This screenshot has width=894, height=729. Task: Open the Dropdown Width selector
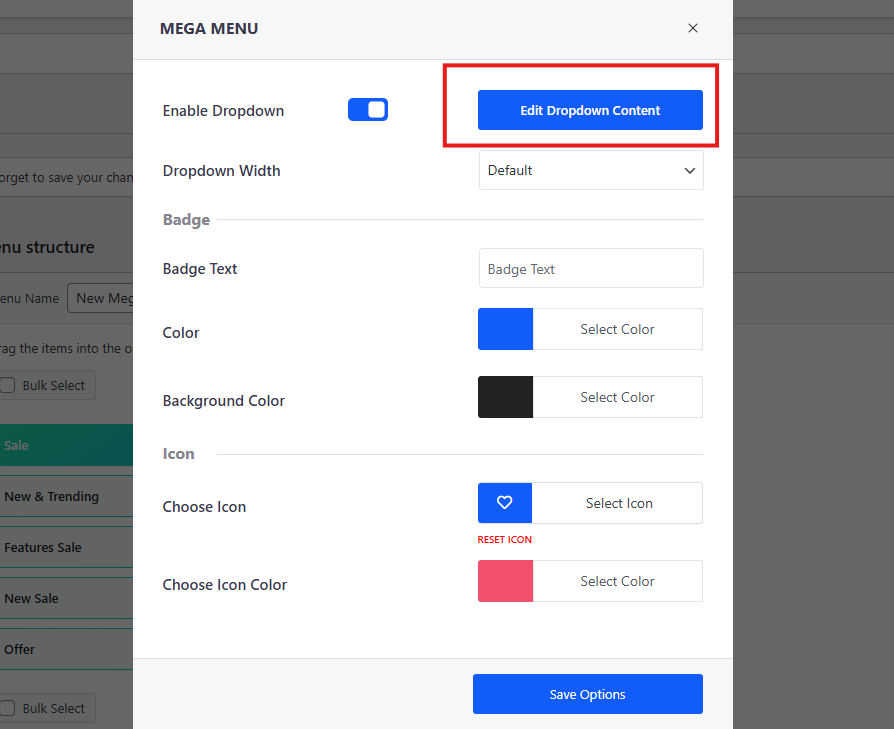click(x=590, y=170)
